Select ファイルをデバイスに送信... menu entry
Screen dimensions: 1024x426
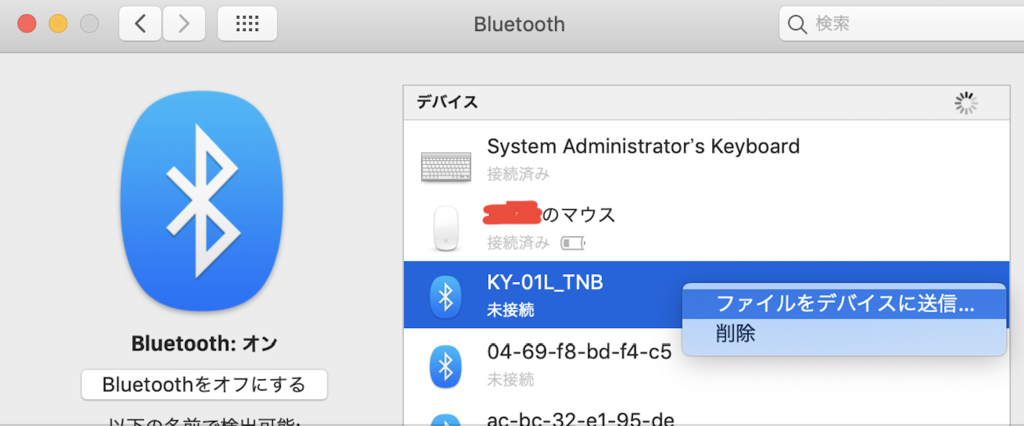point(844,304)
